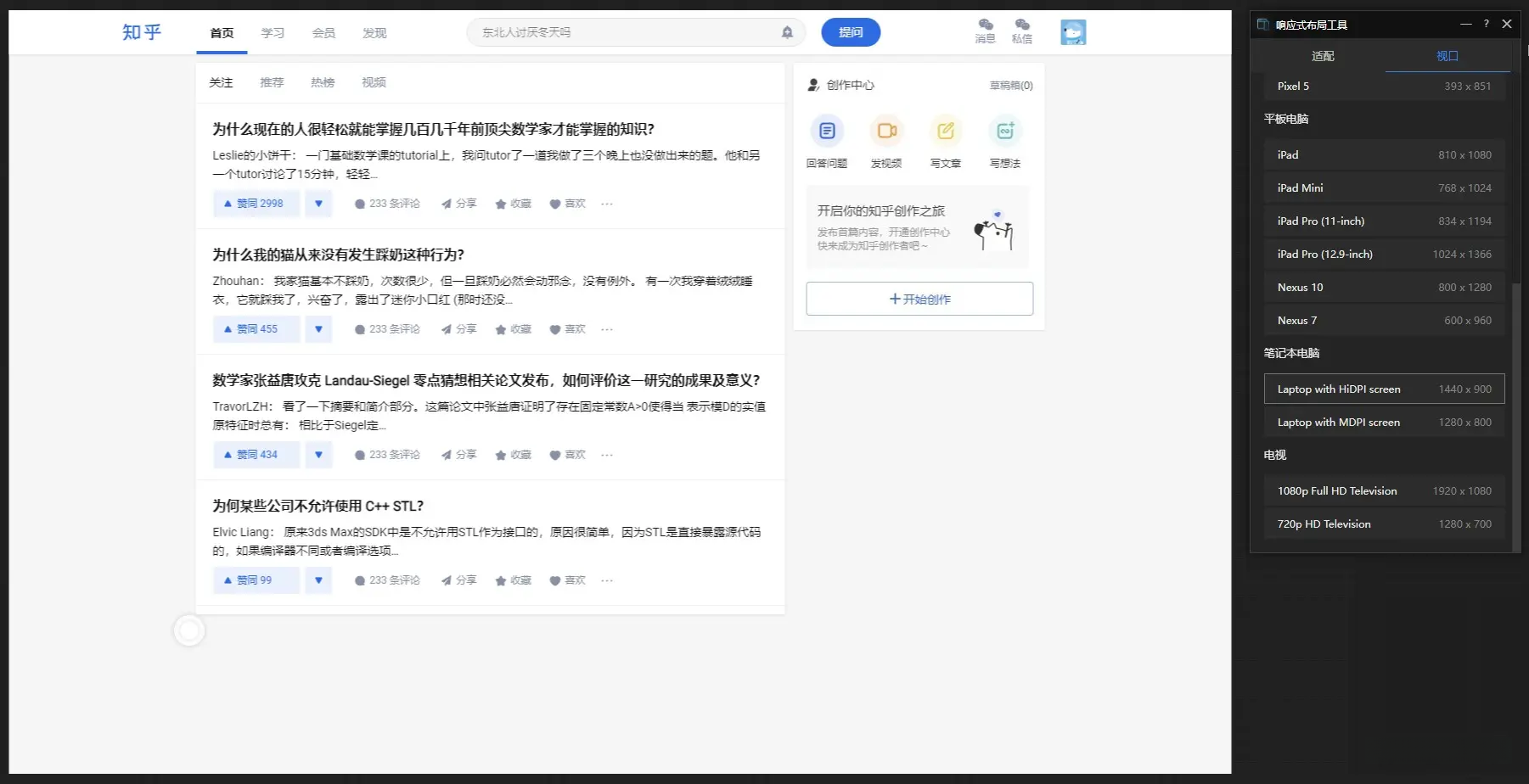Favorite the C++ STL question post
The image size is (1529, 784).
[513, 580]
